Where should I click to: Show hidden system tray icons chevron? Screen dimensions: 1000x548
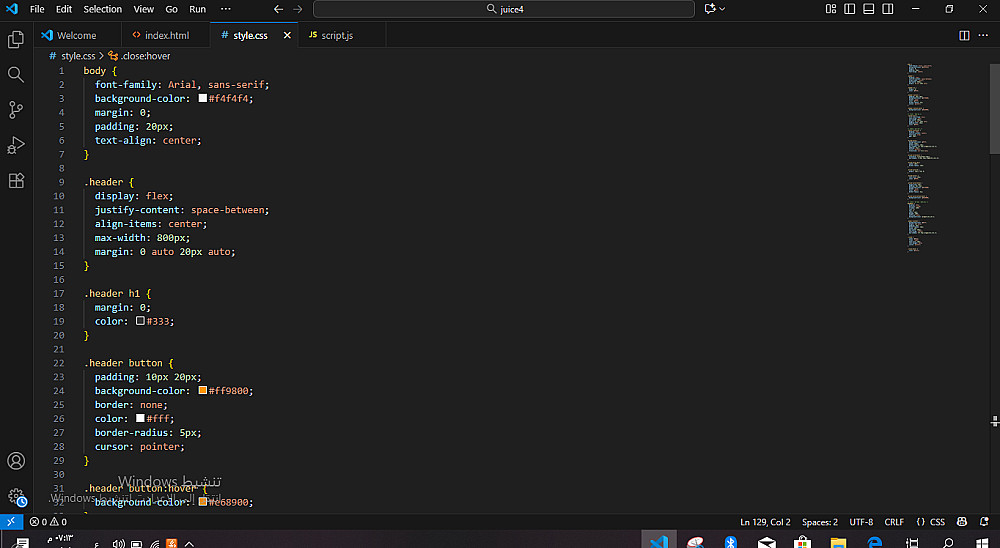pos(189,544)
